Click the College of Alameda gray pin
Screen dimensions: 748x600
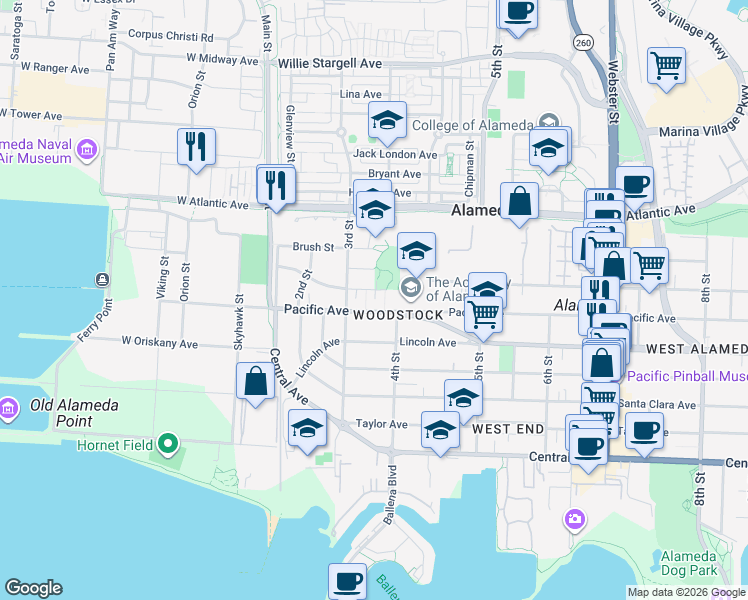pyautogui.click(x=549, y=122)
